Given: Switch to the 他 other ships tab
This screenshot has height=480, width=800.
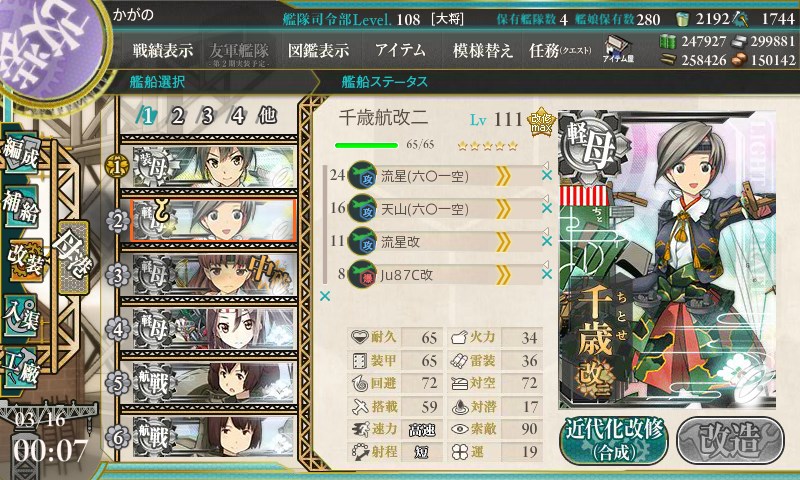Looking at the screenshot, I should point(267,116).
